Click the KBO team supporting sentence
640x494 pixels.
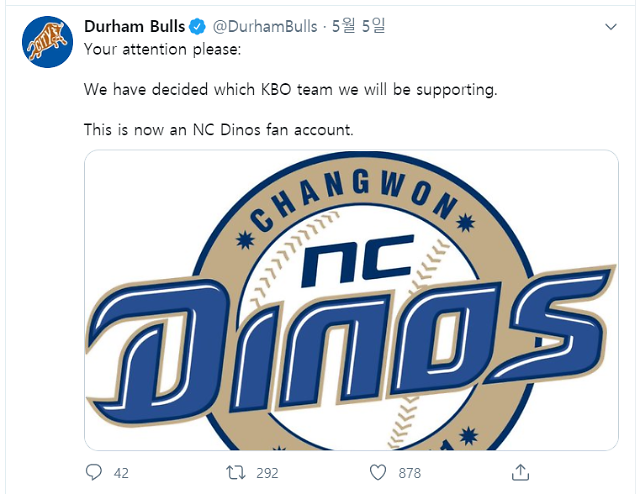(290, 90)
